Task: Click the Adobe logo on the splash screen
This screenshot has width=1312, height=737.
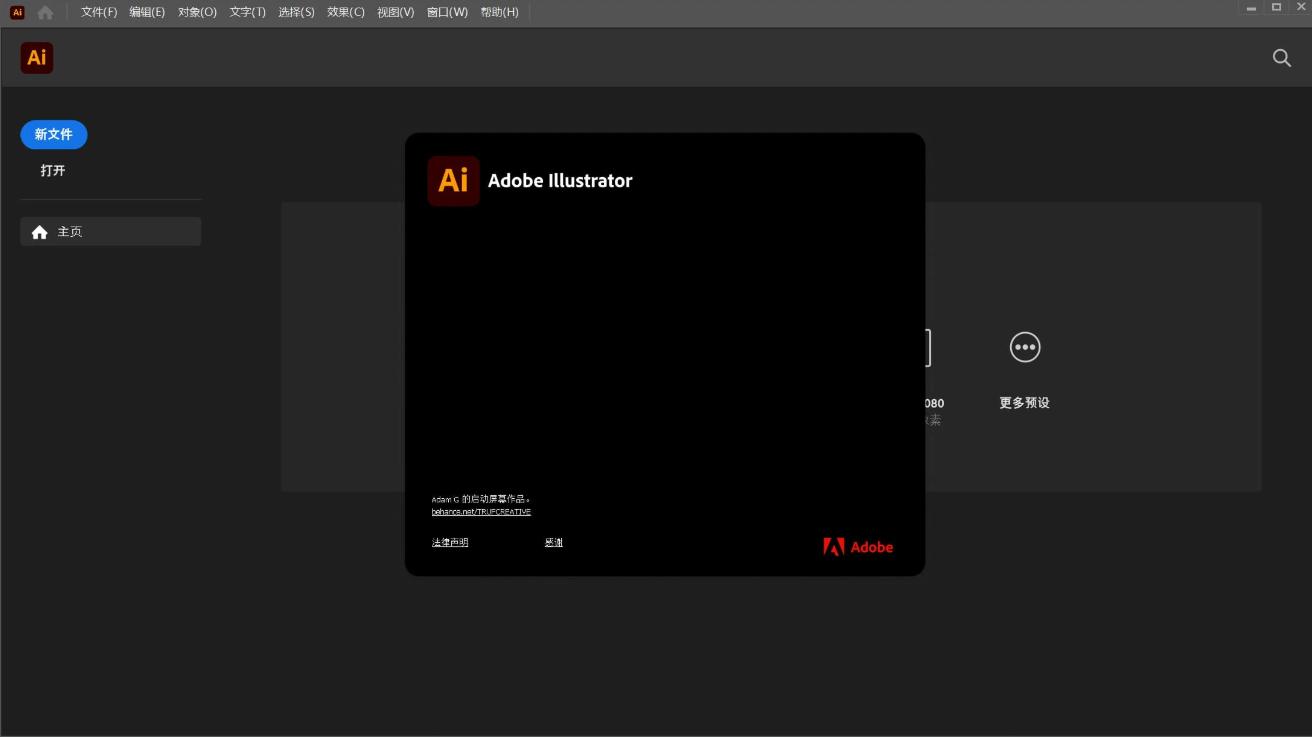Action: click(857, 546)
